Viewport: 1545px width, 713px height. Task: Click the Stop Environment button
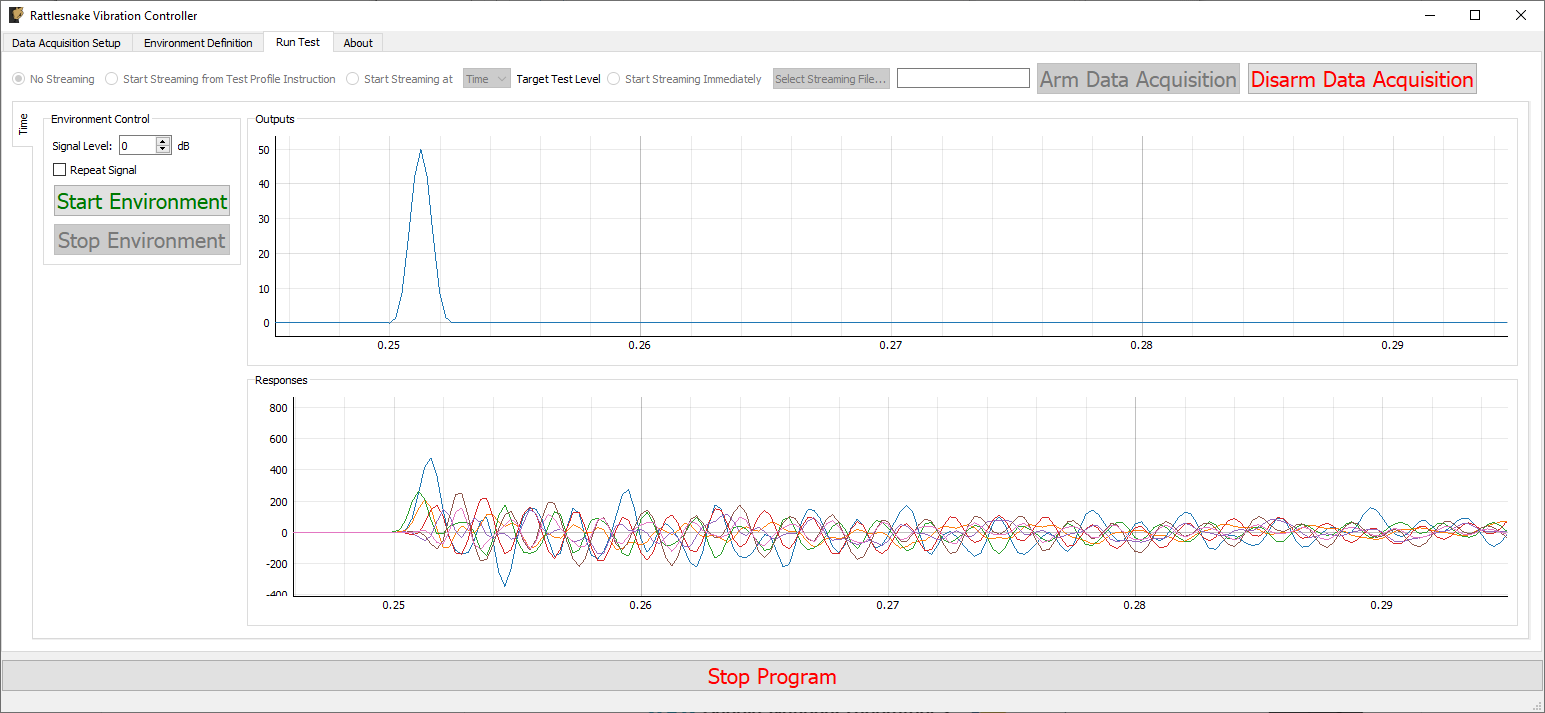point(141,239)
